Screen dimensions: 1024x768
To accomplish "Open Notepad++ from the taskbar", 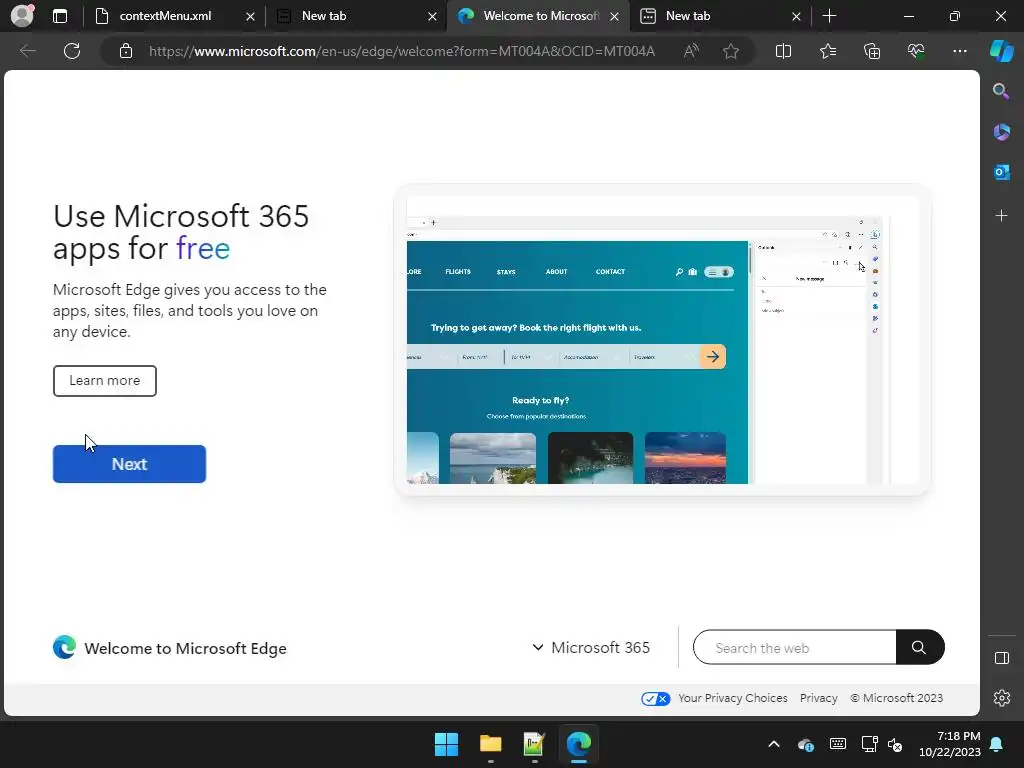I will [534, 744].
